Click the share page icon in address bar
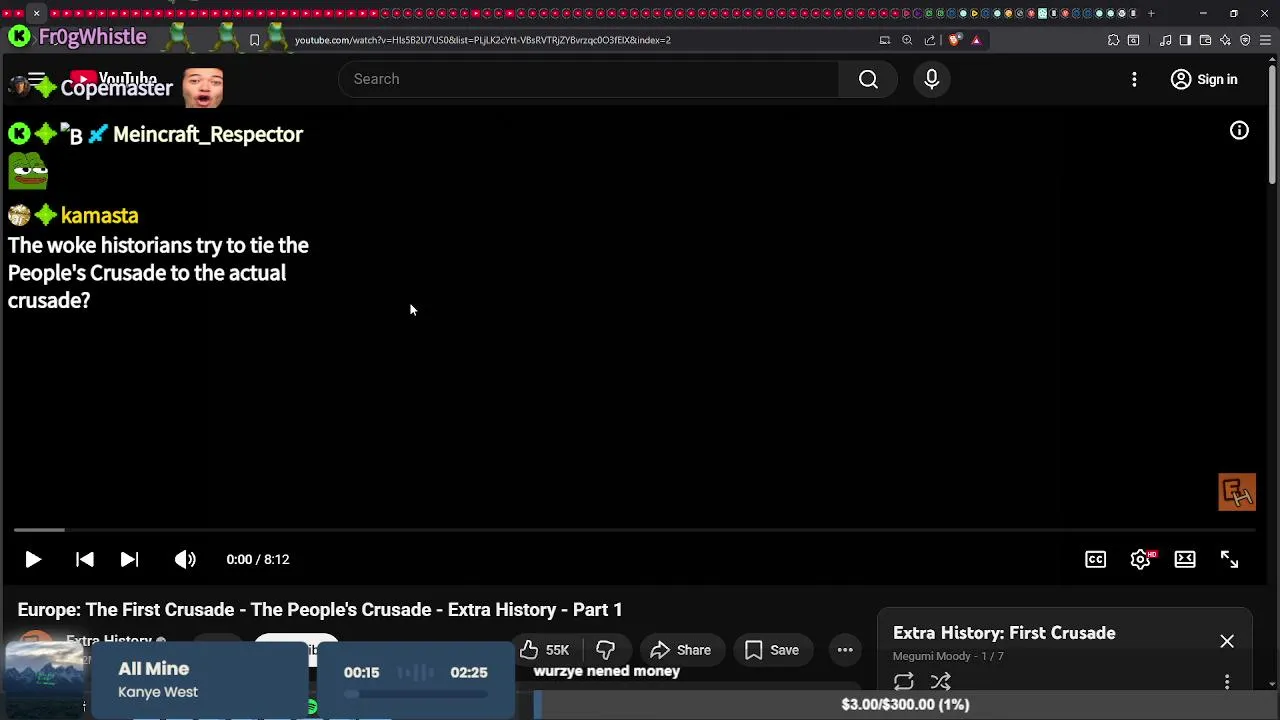 [930, 40]
